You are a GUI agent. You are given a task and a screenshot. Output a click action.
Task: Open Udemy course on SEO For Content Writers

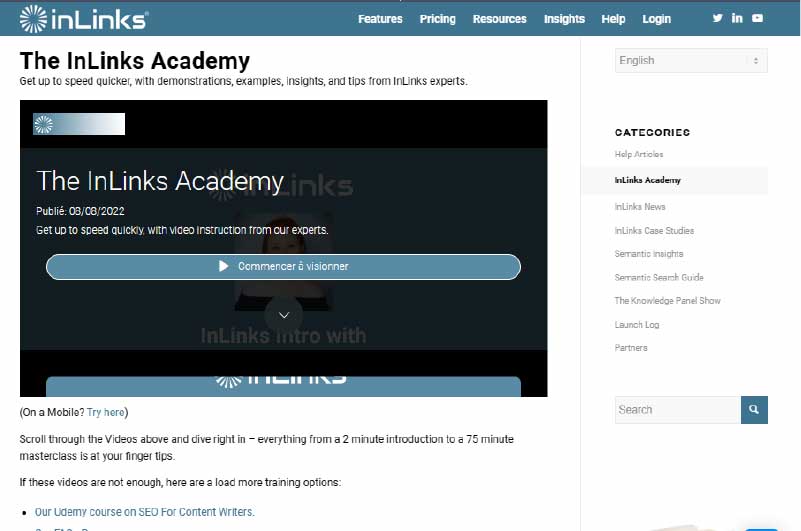pyautogui.click(x=145, y=512)
